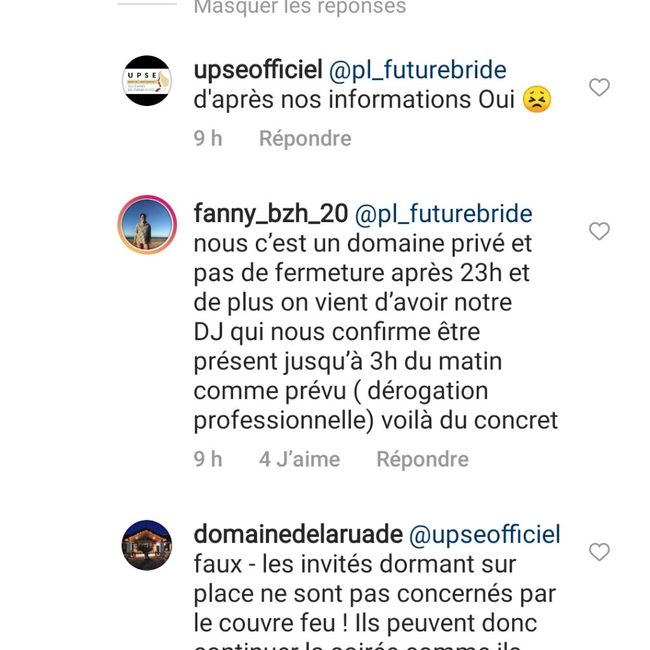This screenshot has height=650, width=650.
Task: Tap the heart beside domainedelaruade's comment
Action: 599,552
